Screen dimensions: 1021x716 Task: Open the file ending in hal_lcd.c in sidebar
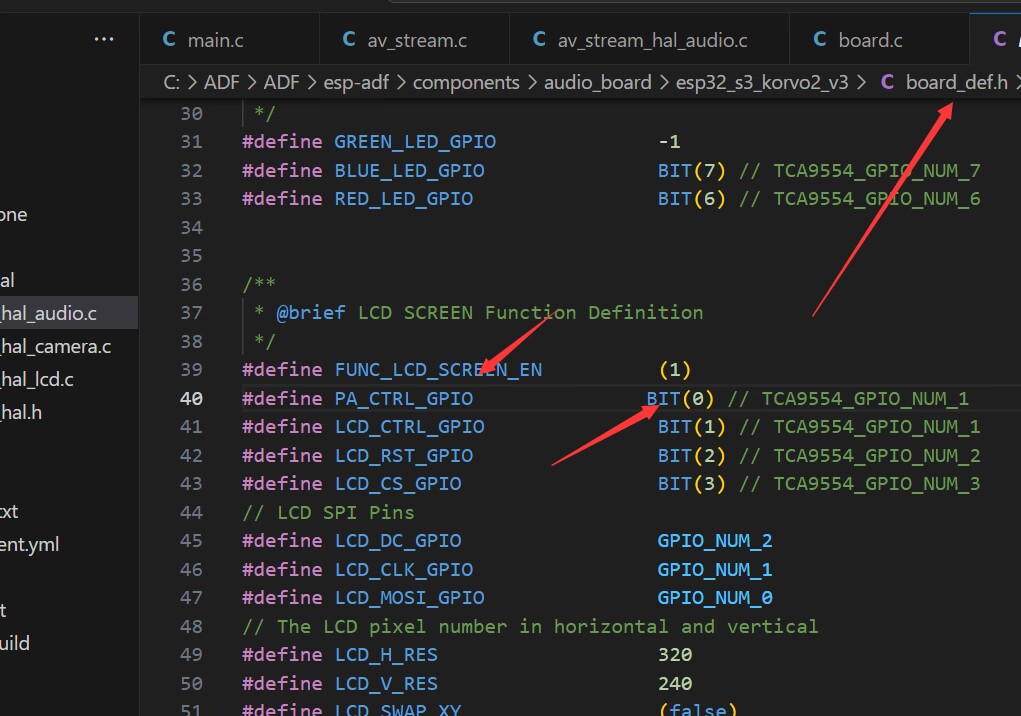(x=37, y=379)
